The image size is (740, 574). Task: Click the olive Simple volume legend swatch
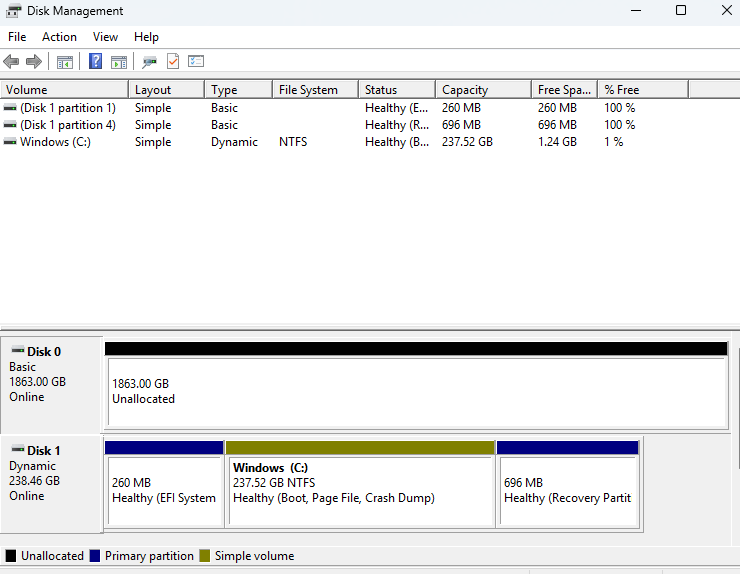pos(204,556)
